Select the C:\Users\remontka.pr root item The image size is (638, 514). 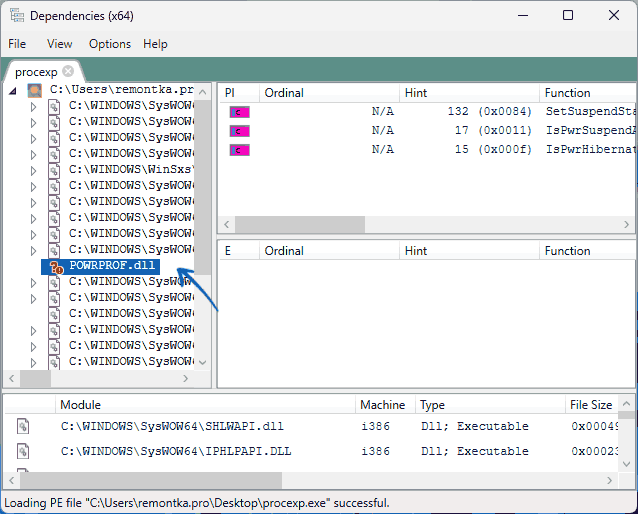coord(122,90)
